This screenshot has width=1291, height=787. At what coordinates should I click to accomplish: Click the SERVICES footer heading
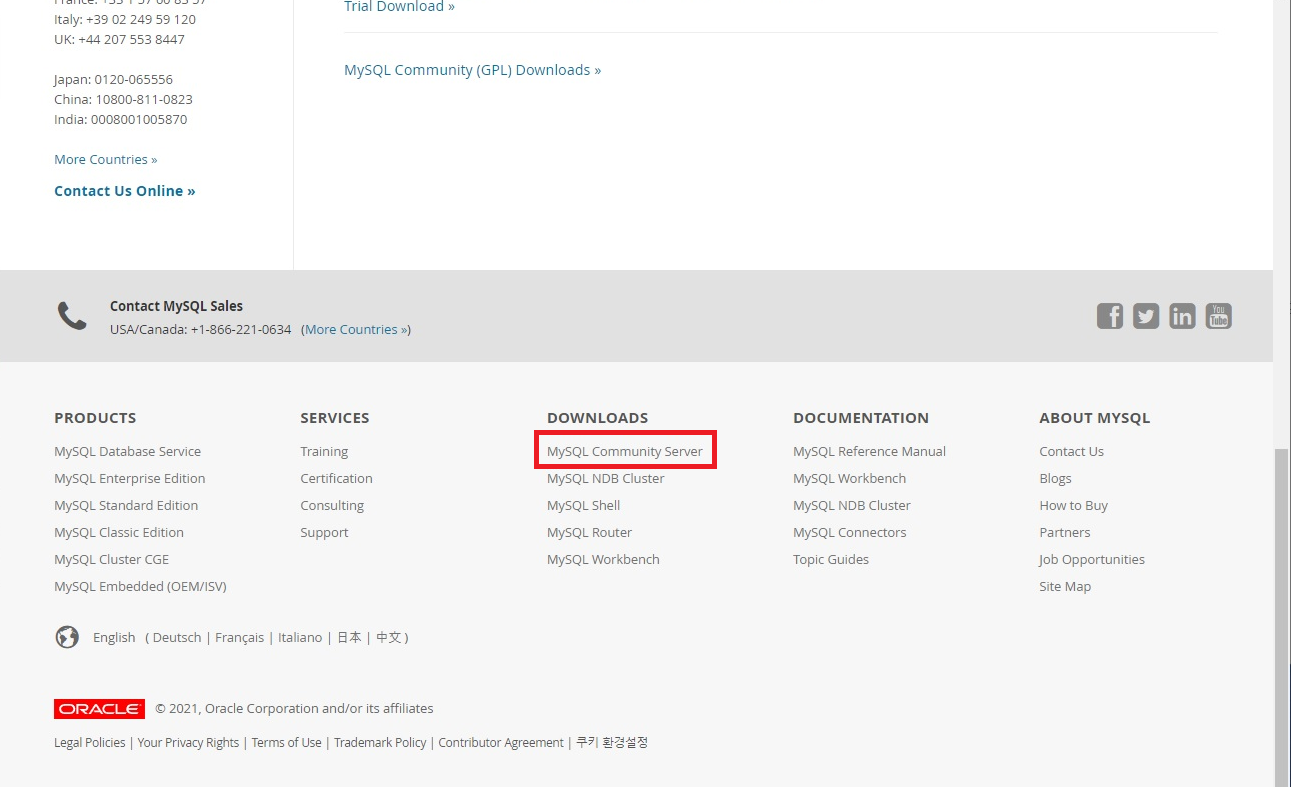coord(335,418)
